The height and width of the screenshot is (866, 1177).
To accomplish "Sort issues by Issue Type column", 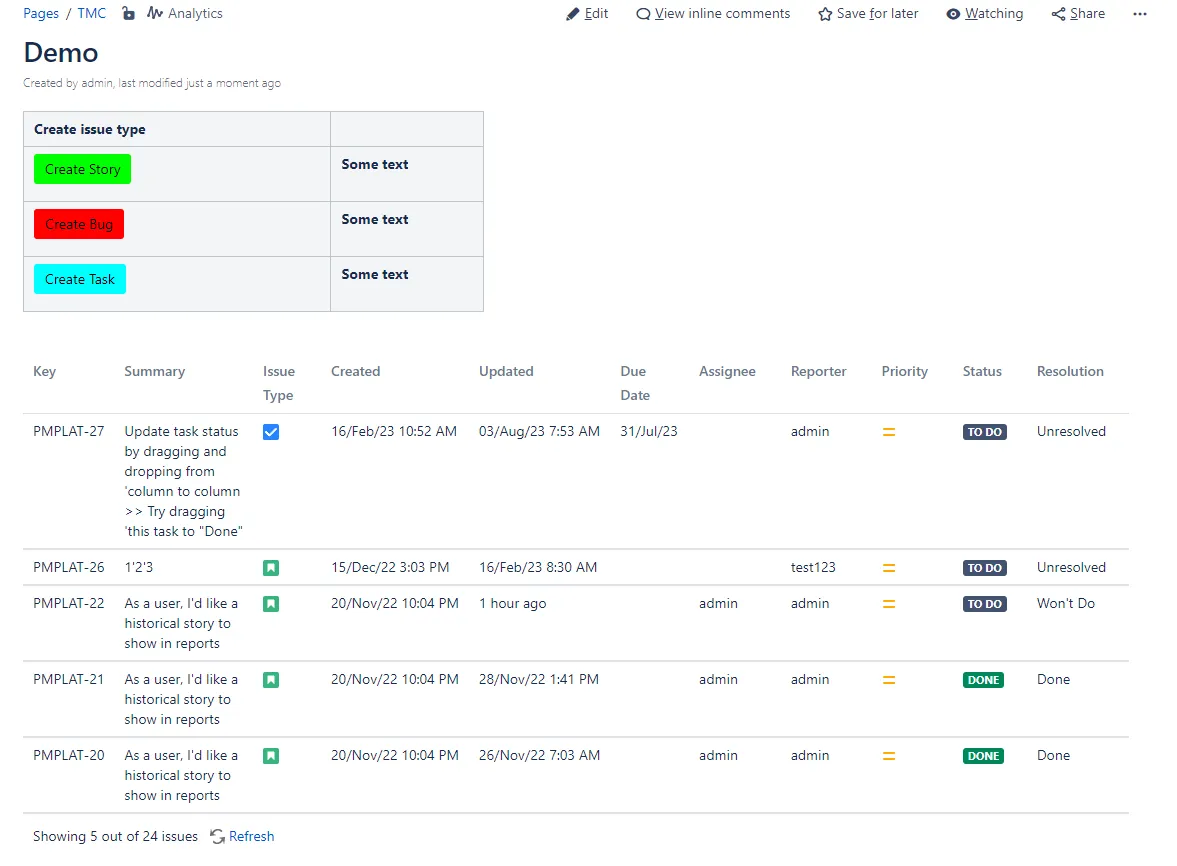I will click(x=278, y=383).
